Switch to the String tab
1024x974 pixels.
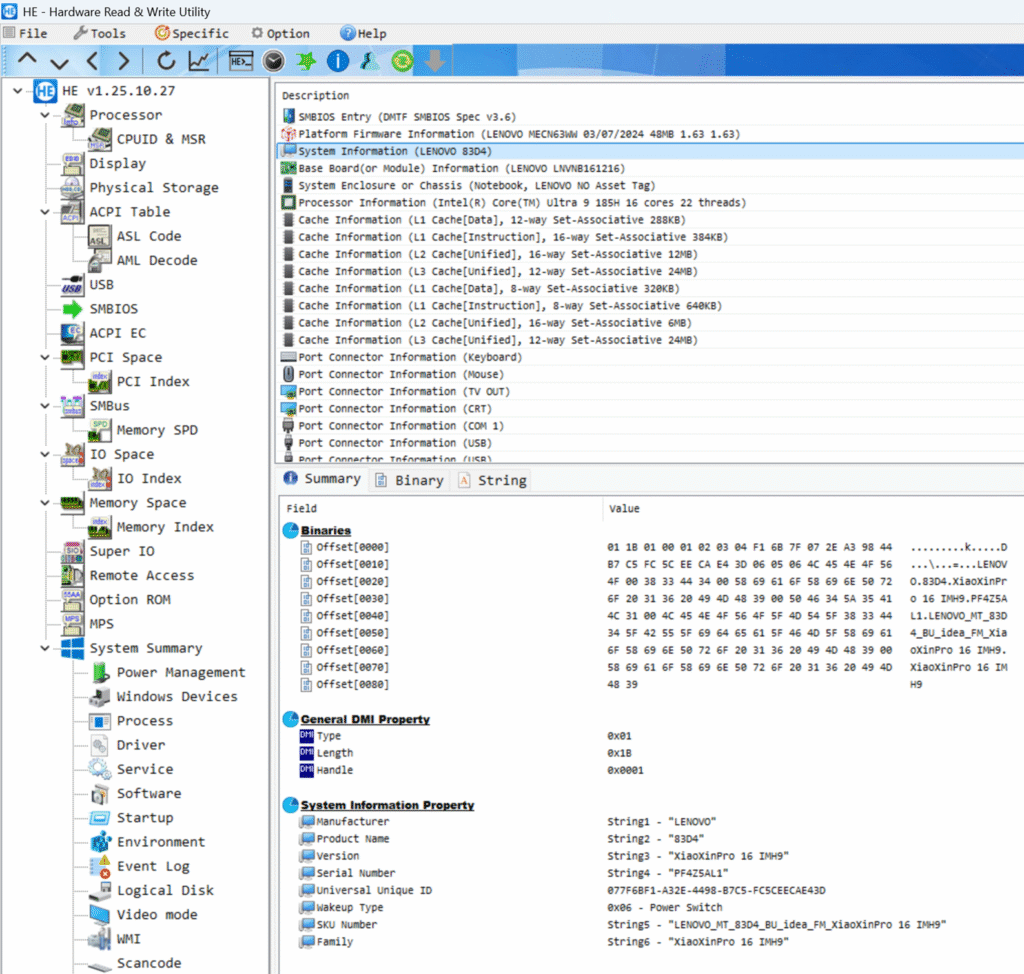[x=492, y=480]
